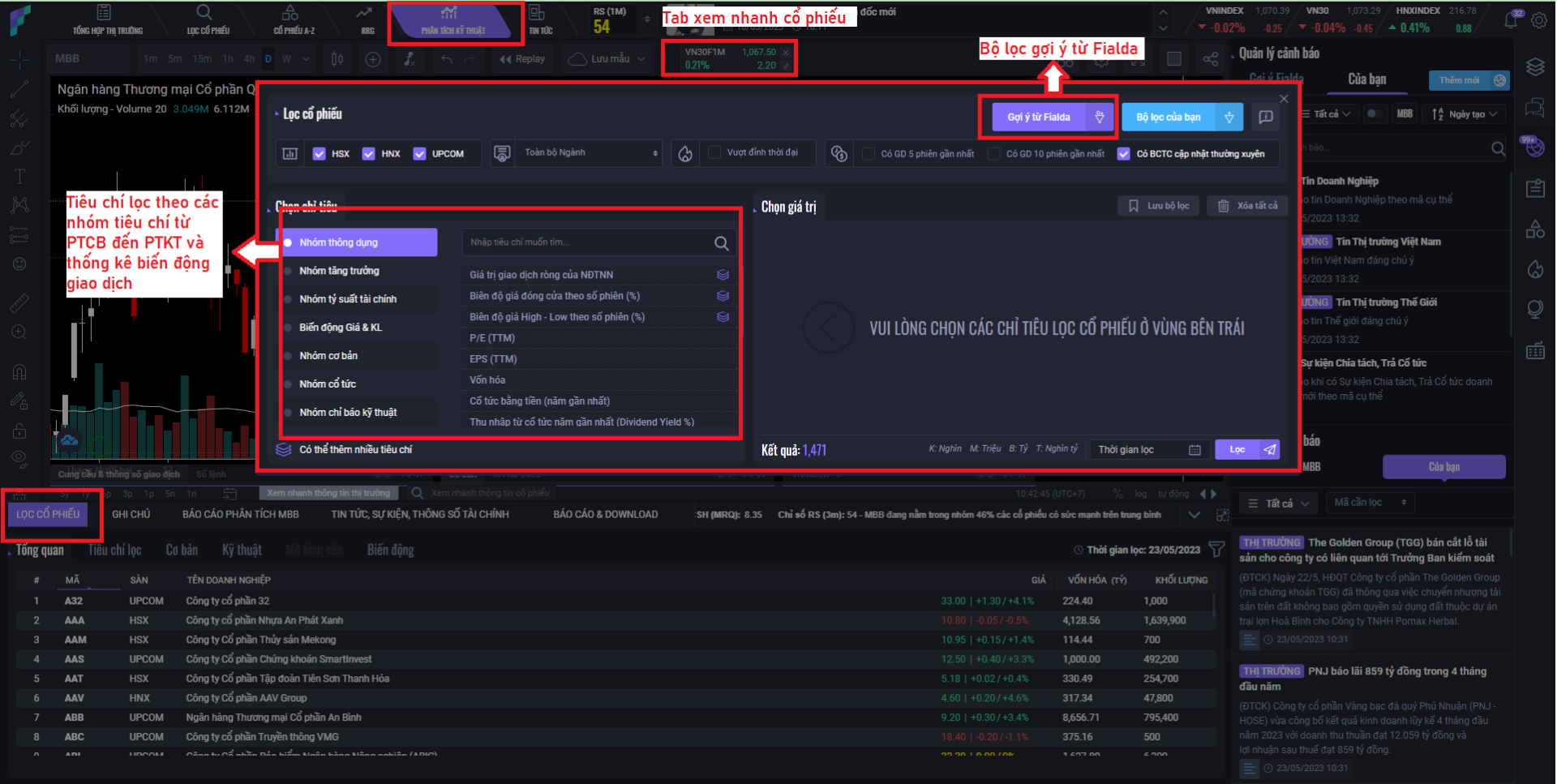Switch to the Kỹ thuật tab

tap(242, 550)
